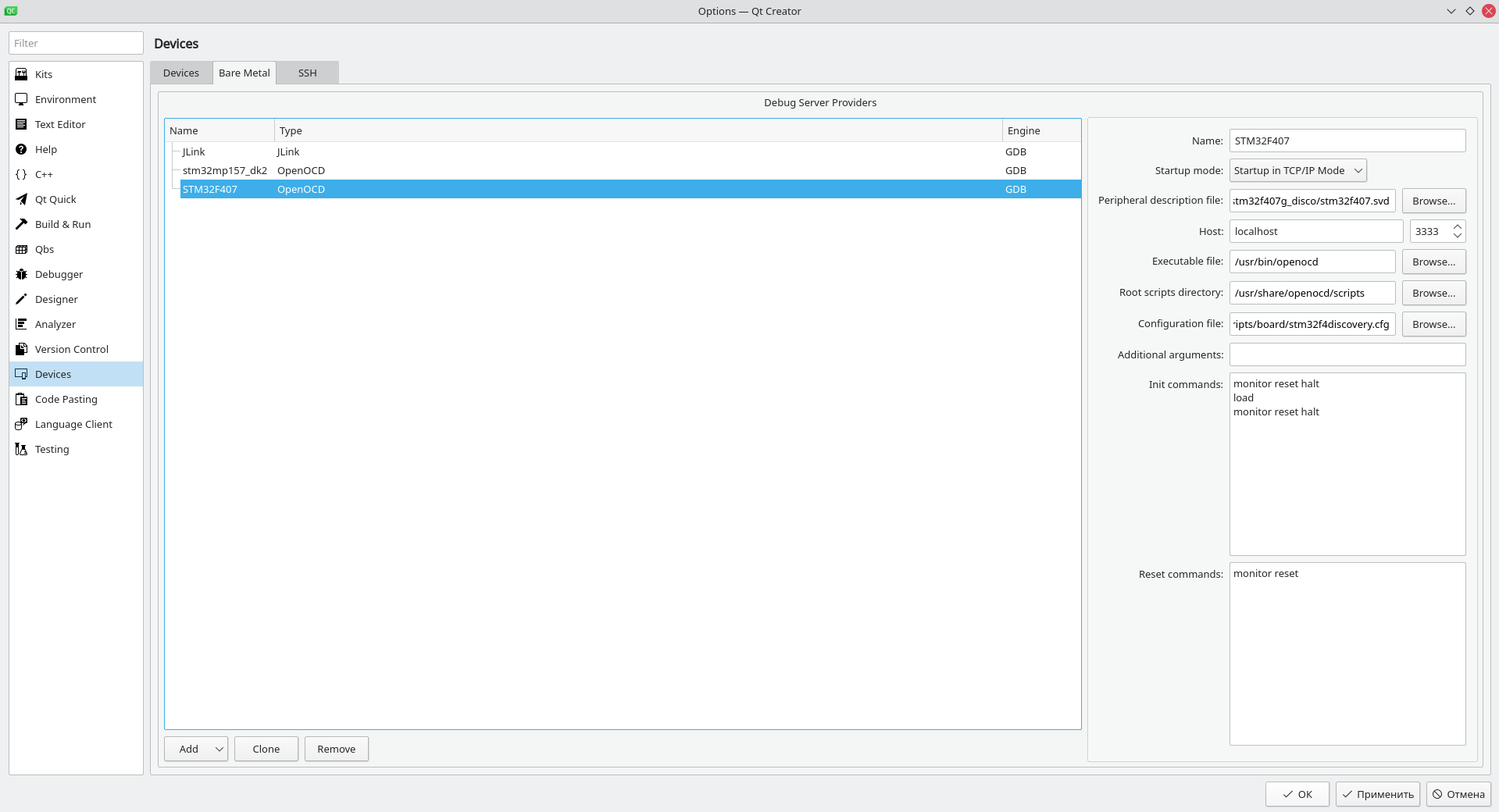Increase the port number with up arrow

point(1458,226)
